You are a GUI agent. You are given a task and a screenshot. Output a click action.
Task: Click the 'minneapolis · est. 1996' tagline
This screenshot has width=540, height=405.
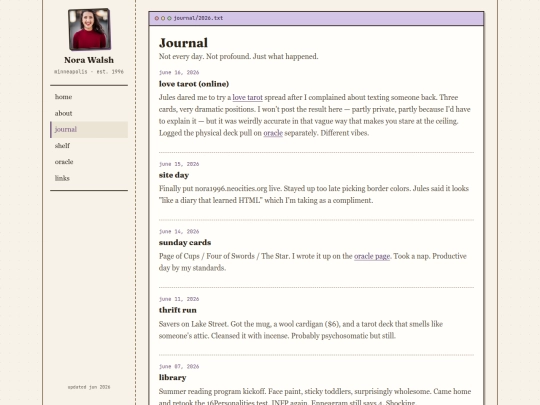coord(89,72)
